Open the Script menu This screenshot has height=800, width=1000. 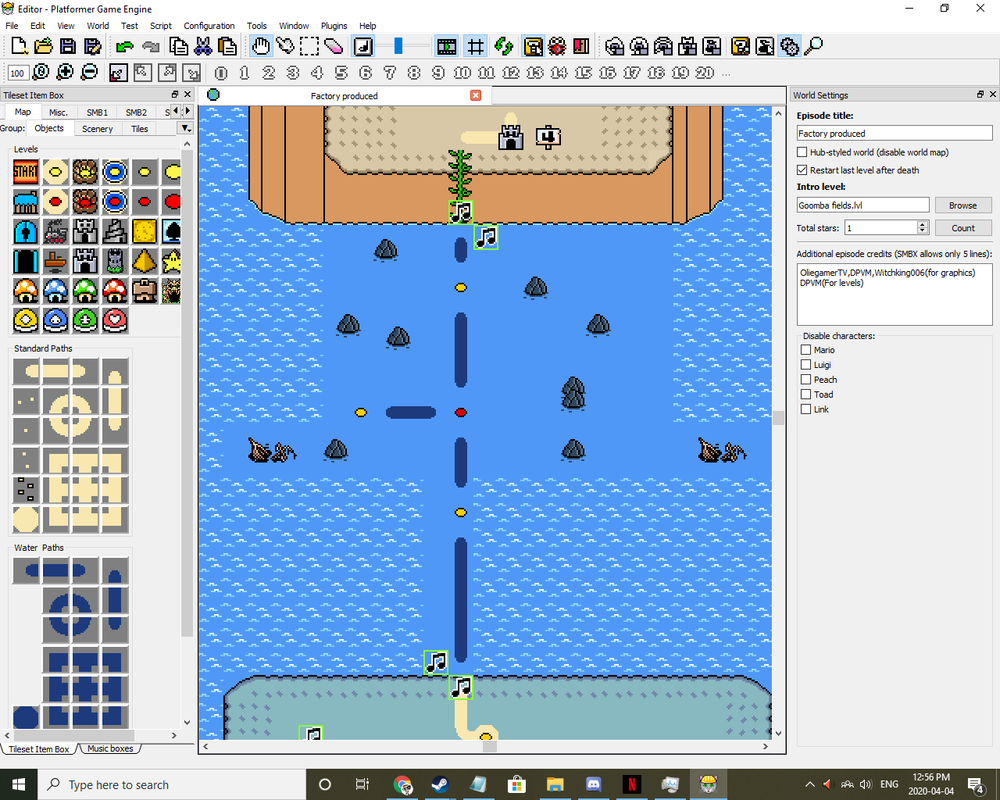(x=161, y=26)
